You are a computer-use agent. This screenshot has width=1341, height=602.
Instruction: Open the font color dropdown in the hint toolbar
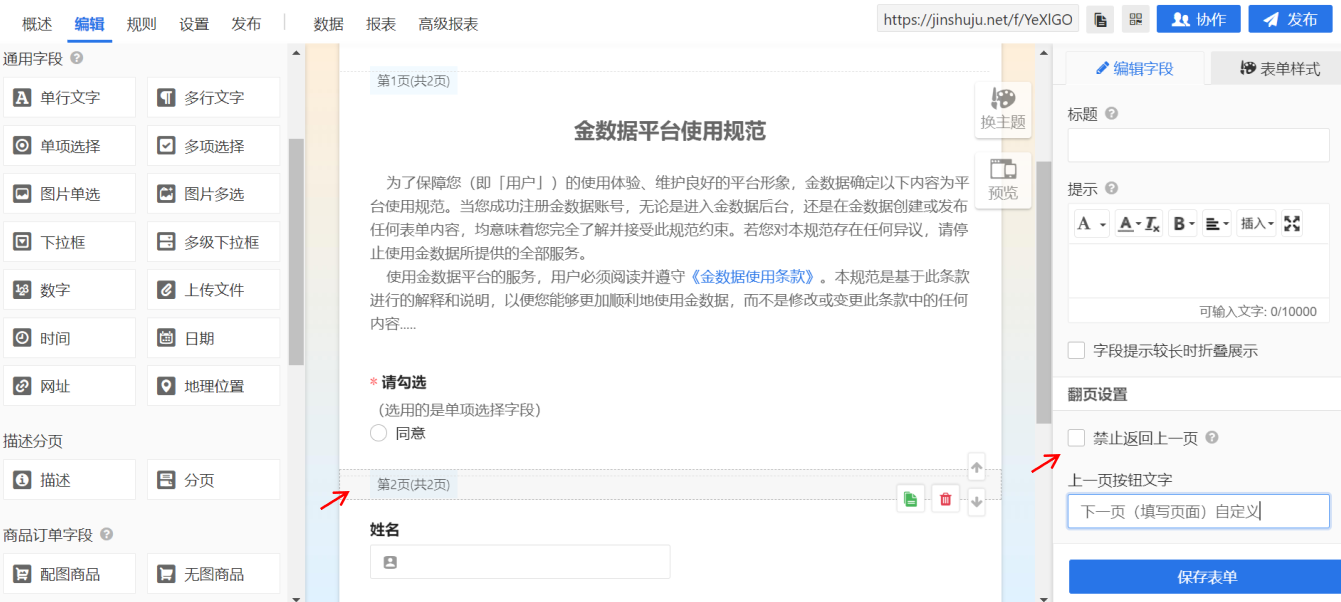tap(1128, 223)
